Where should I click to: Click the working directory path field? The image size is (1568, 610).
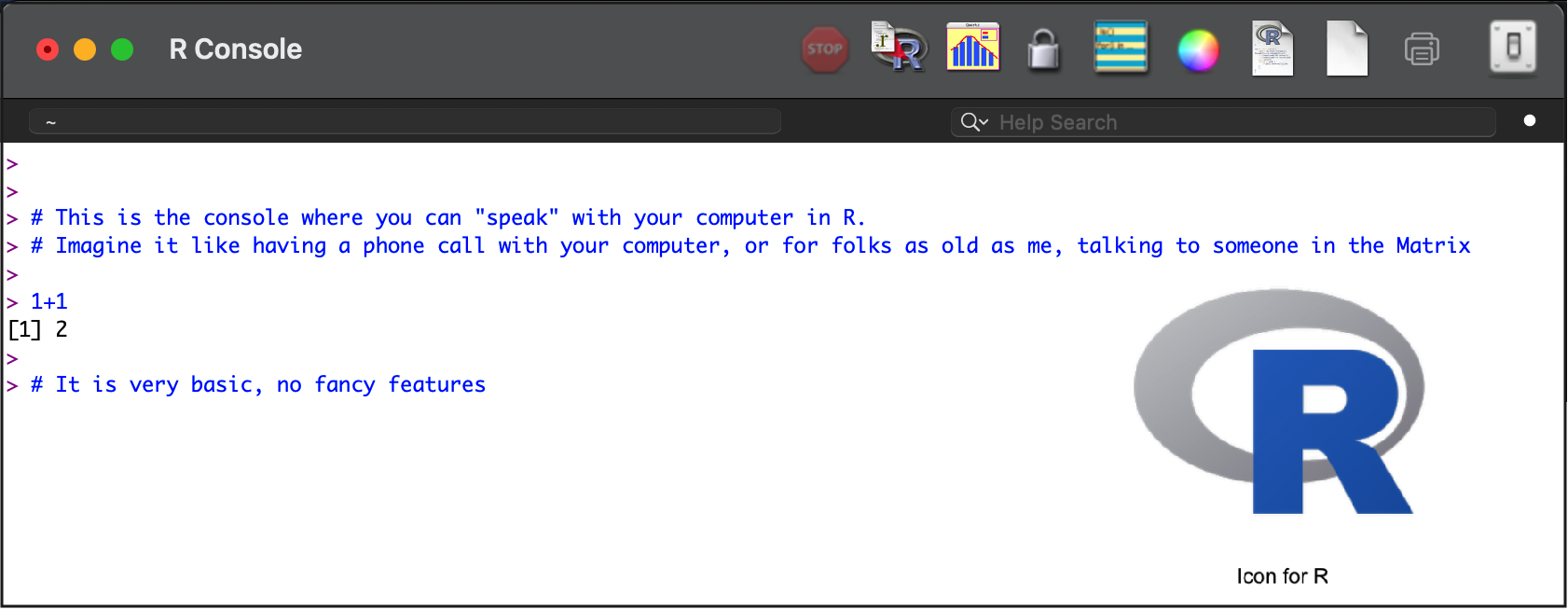(x=405, y=122)
